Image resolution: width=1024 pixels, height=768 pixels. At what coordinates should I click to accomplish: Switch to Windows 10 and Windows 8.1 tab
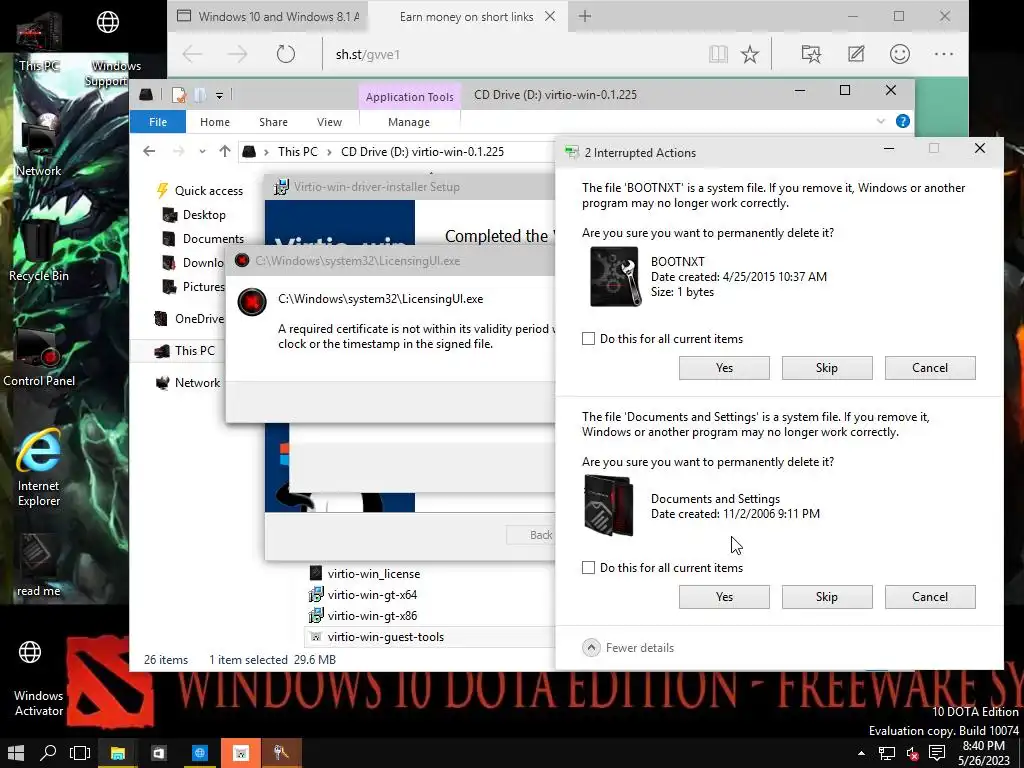click(x=268, y=16)
